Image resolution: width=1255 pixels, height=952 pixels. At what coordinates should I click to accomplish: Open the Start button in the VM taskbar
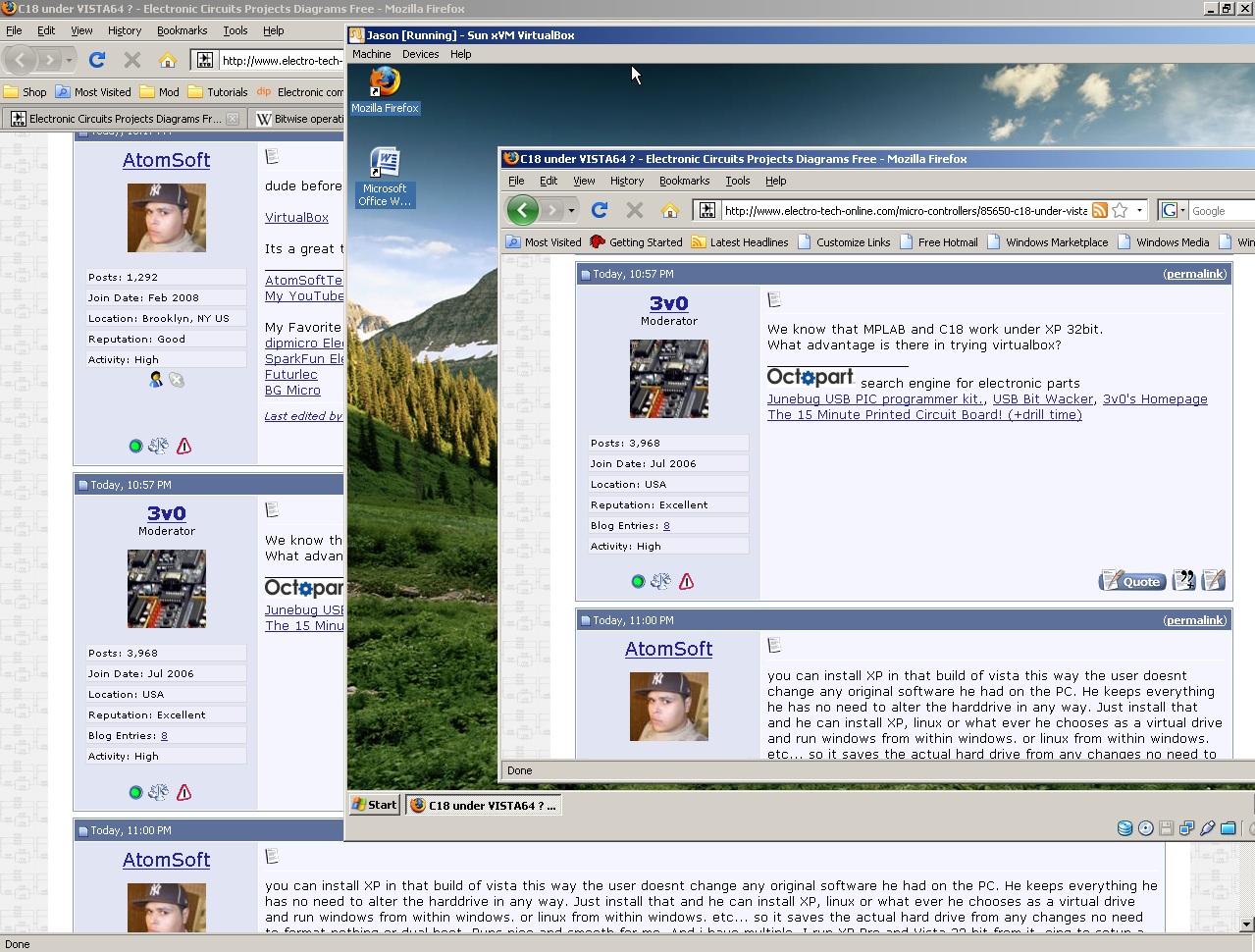(375, 805)
